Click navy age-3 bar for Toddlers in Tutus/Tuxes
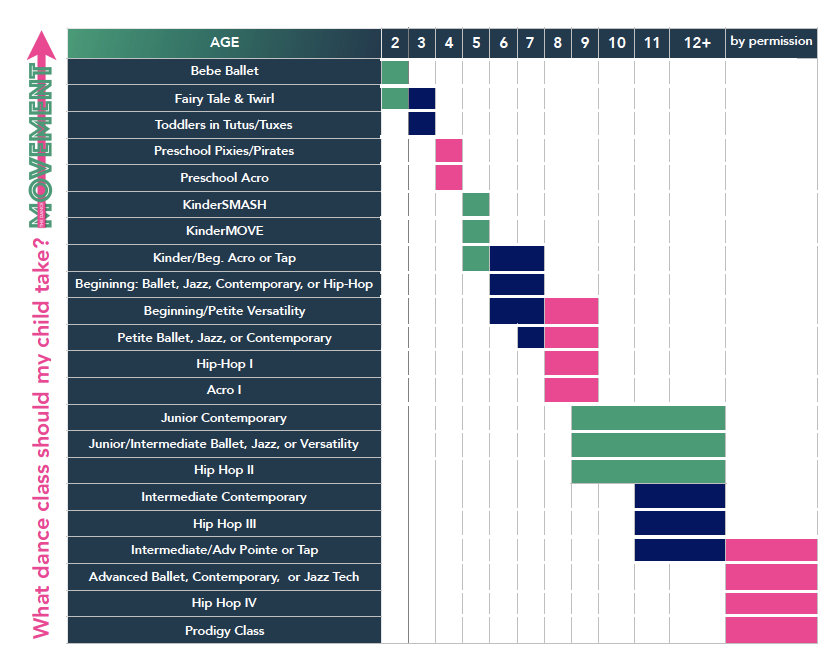The width and height of the screenshot is (839, 660). tap(422, 123)
